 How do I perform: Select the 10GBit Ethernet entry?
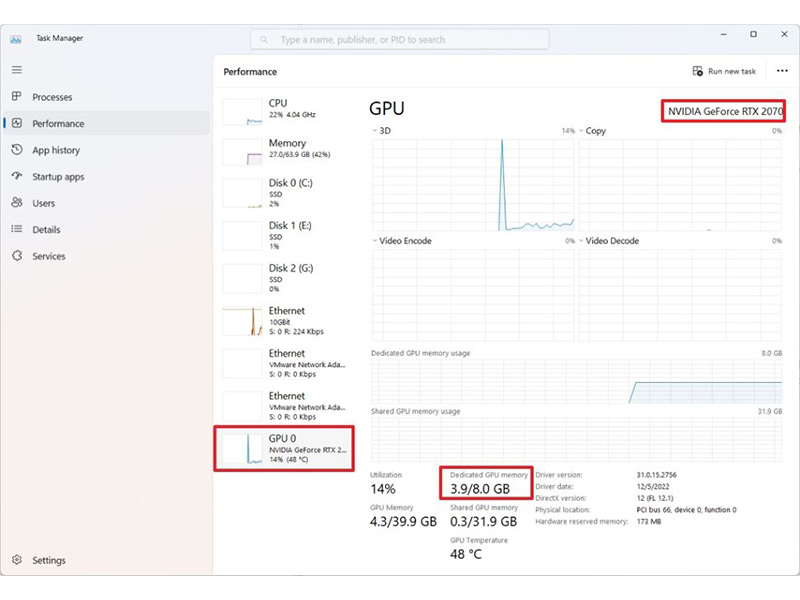pos(284,321)
